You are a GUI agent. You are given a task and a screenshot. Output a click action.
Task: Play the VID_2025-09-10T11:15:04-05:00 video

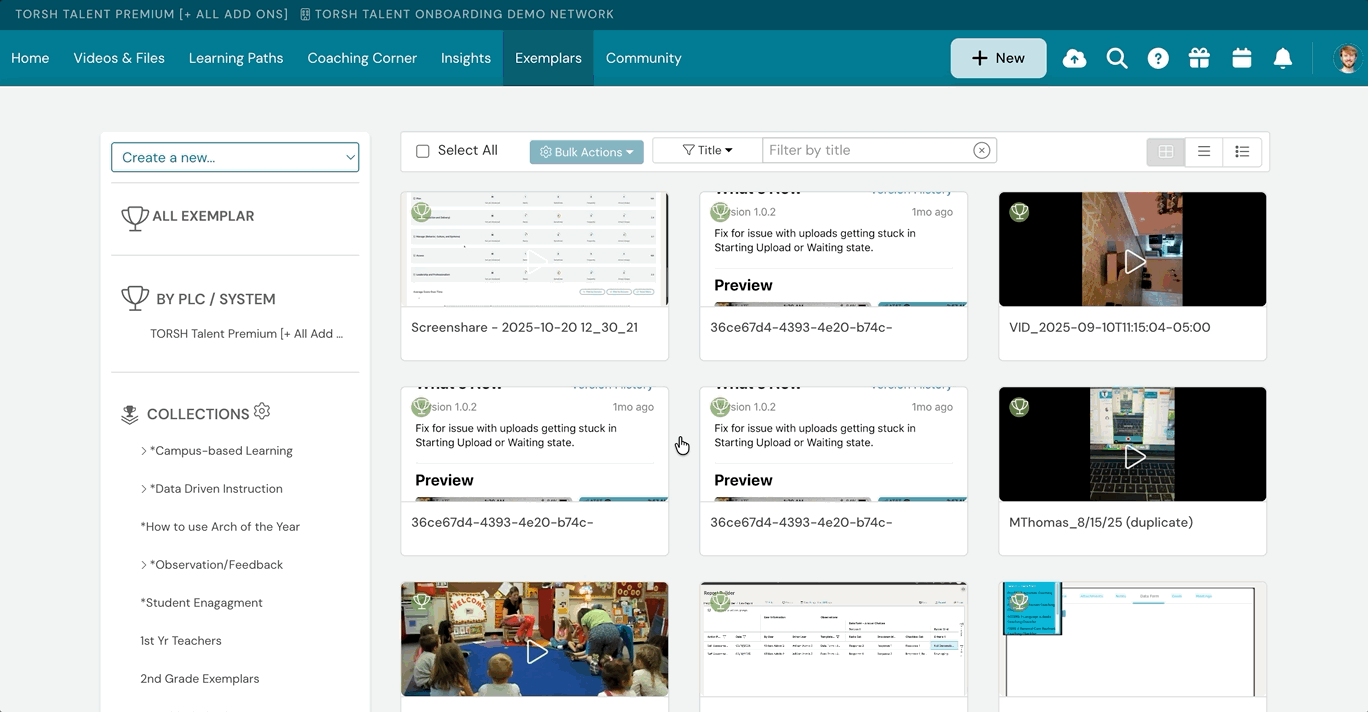click(x=1134, y=262)
